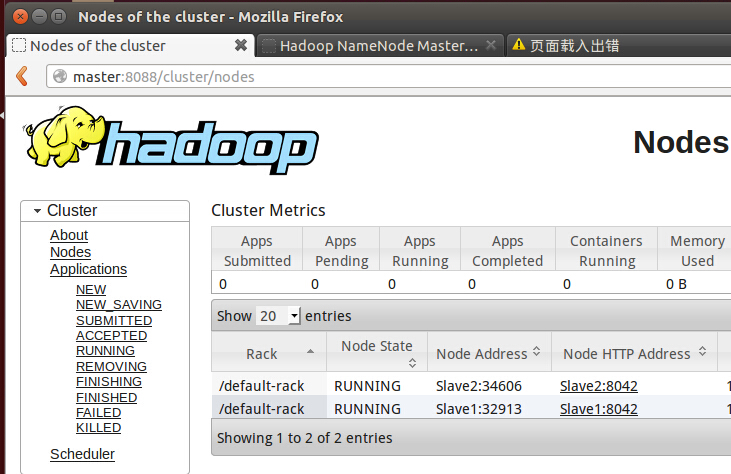Click the Memory Used column header
Viewport: 731px width, 474px height.
click(697, 251)
